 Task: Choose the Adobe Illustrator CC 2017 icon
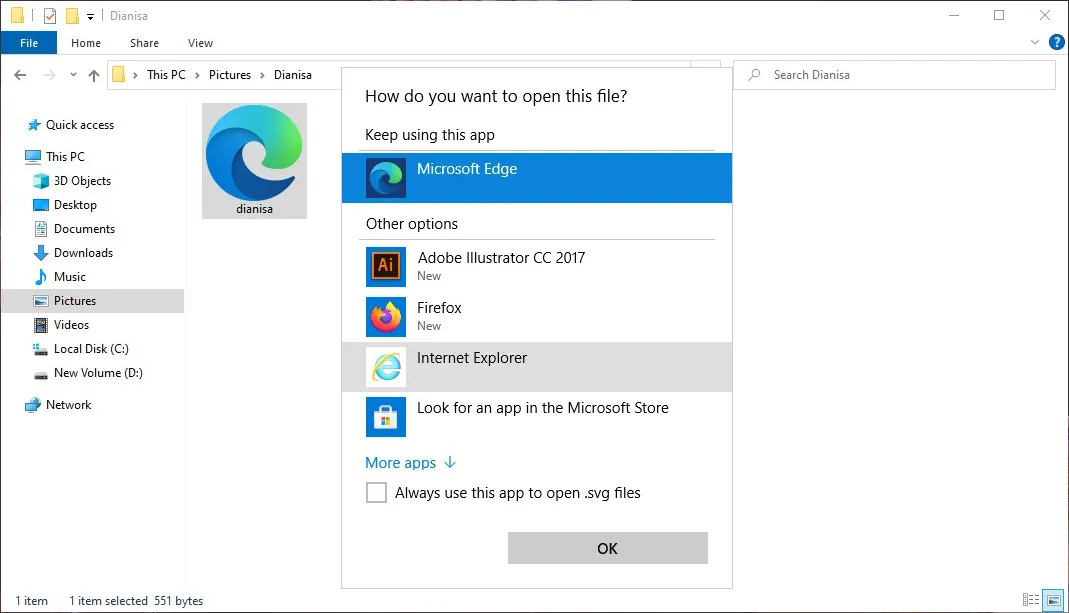pyautogui.click(x=385, y=266)
